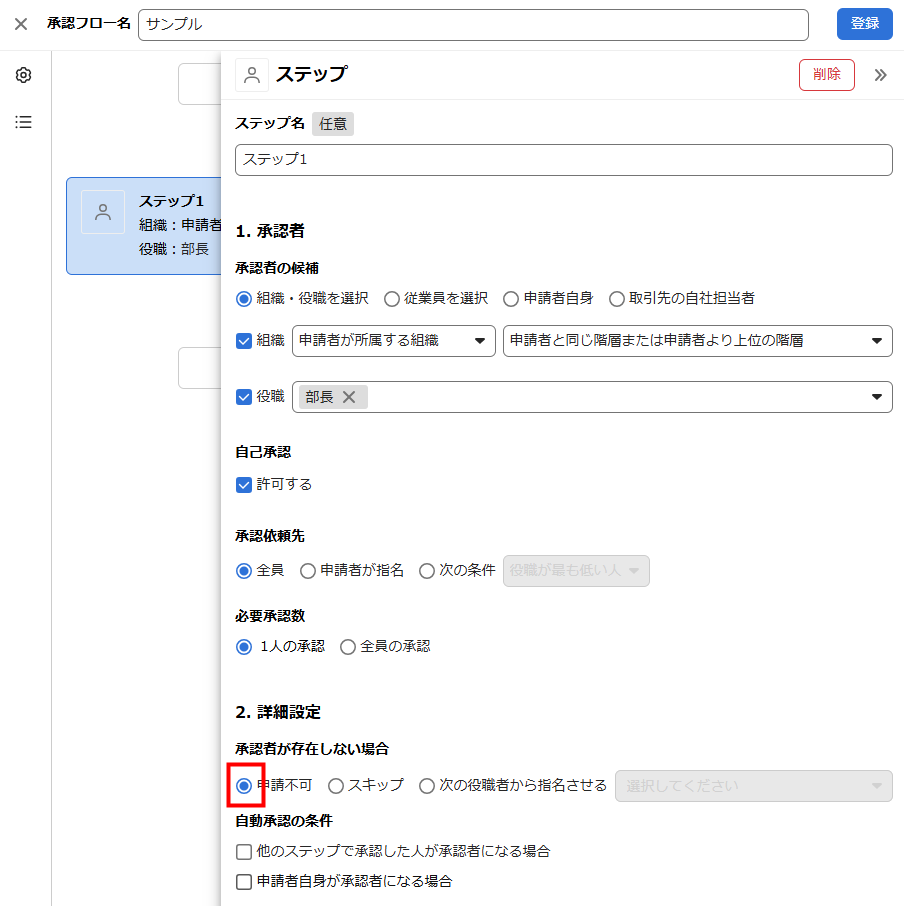Open settings via the gear icon
Image resolution: width=904 pixels, height=906 pixels.
click(23, 76)
